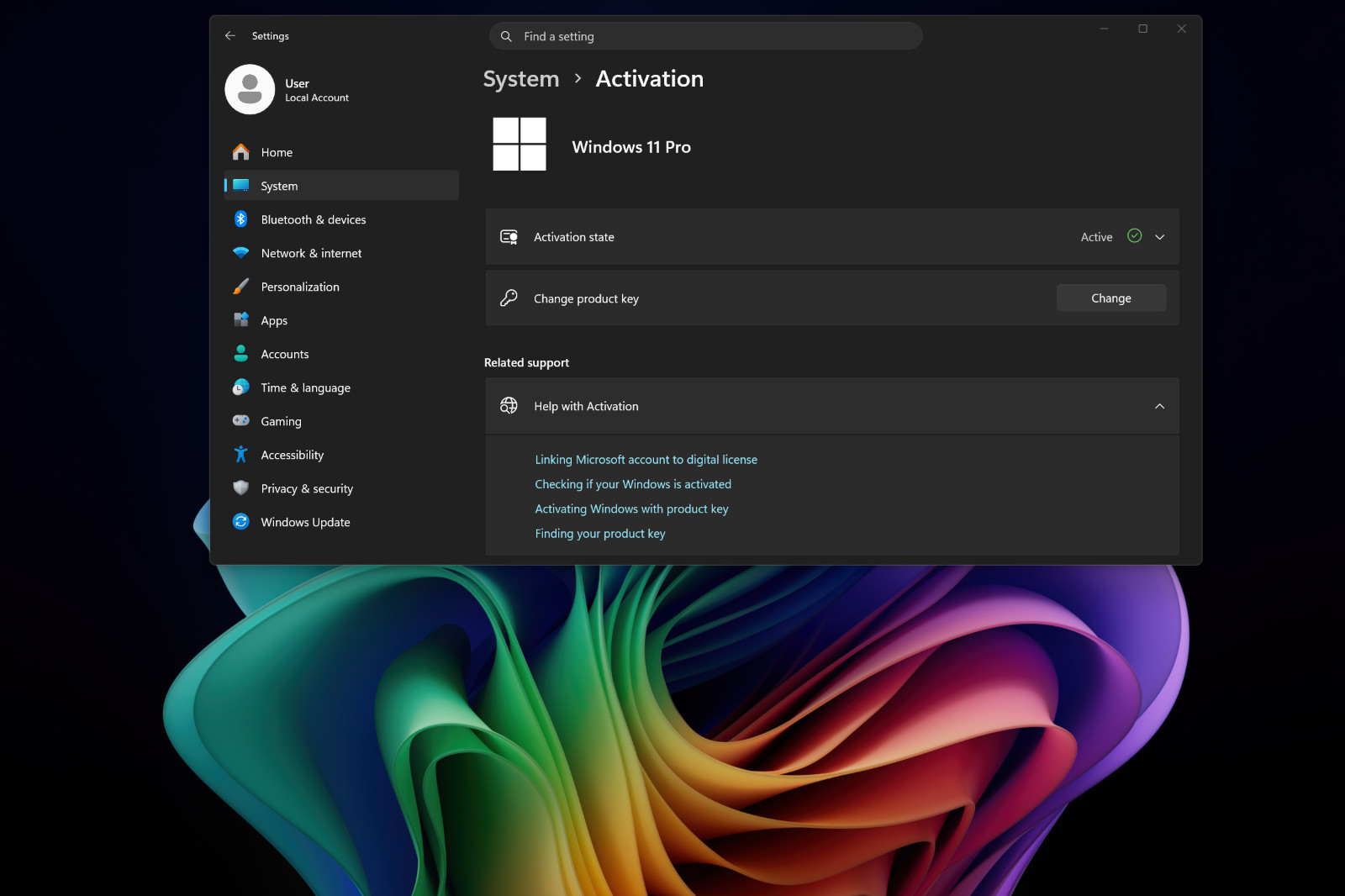This screenshot has height=896, width=1345.
Task: Focus the Find a setting search box
Action: pos(706,36)
